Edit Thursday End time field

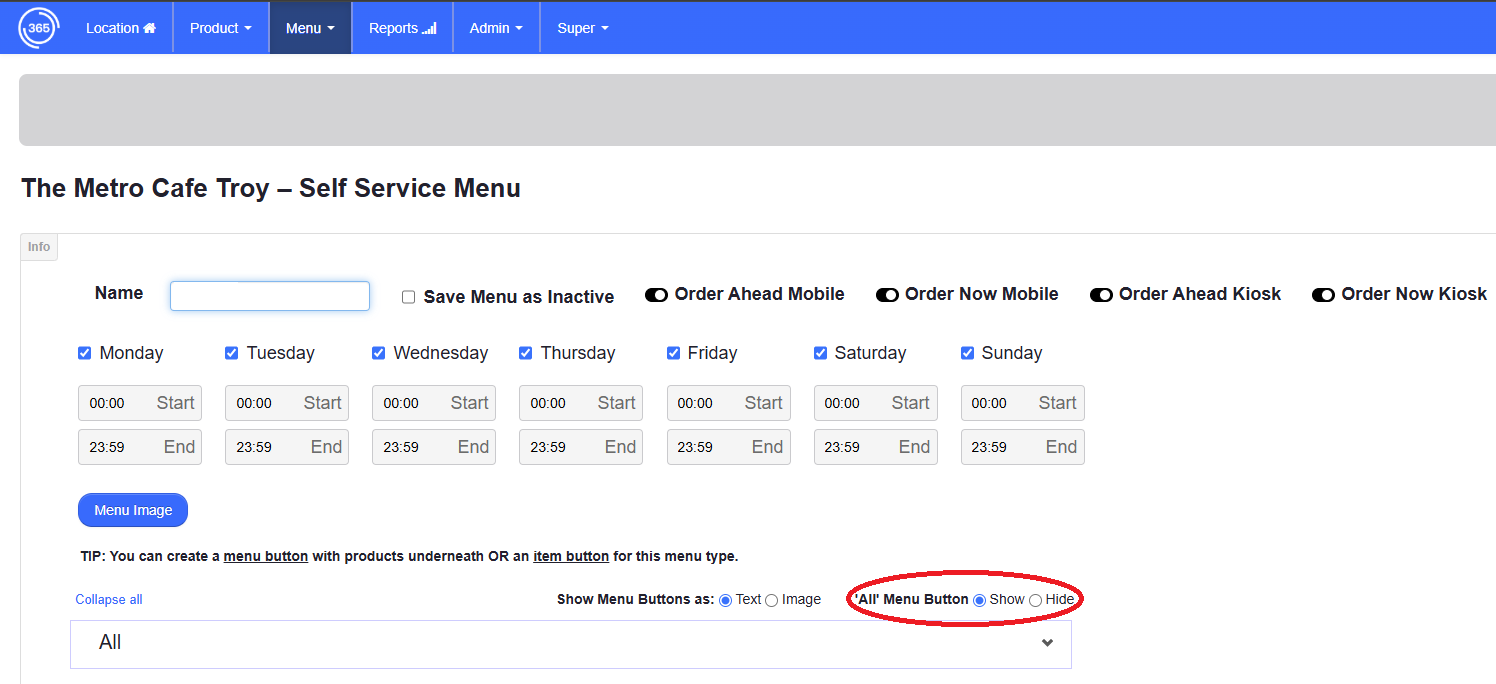click(581, 447)
